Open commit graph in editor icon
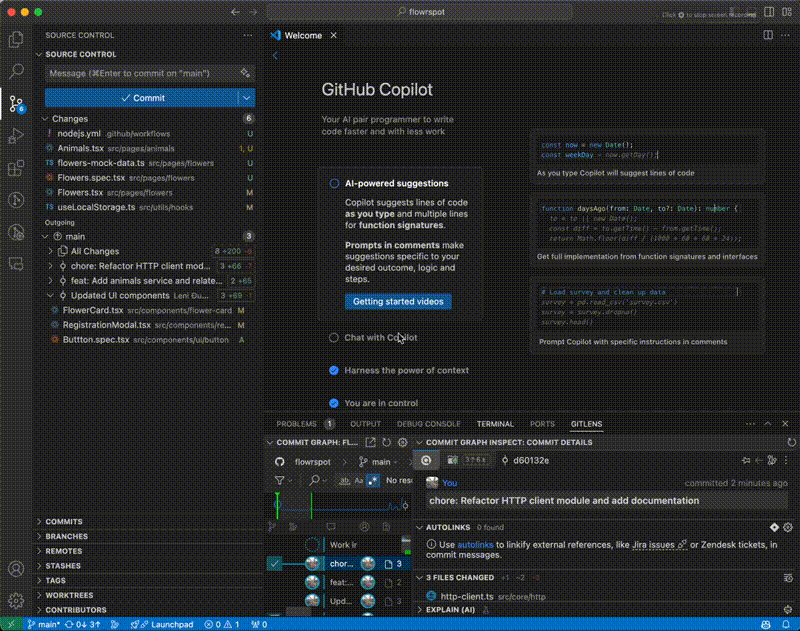This screenshot has width=800, height=631. pyautogui.click(x=370, y=442)
